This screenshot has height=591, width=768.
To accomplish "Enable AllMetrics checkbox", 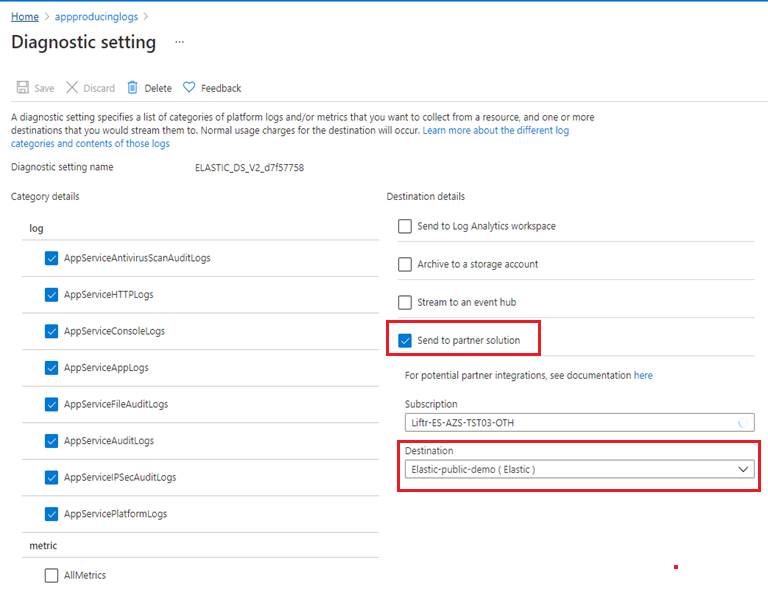I will click(x=52, y=575).
